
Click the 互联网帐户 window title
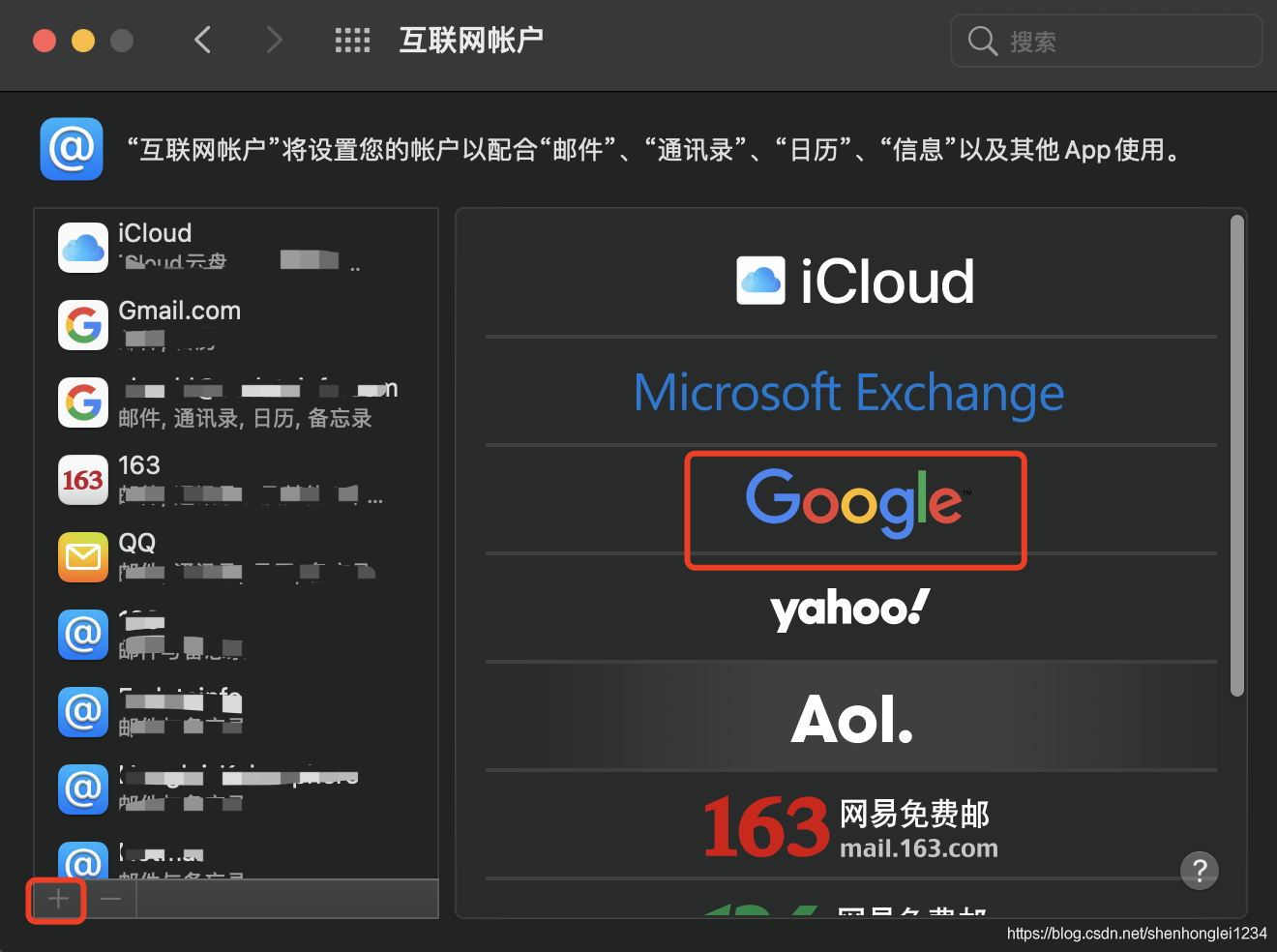471,41
